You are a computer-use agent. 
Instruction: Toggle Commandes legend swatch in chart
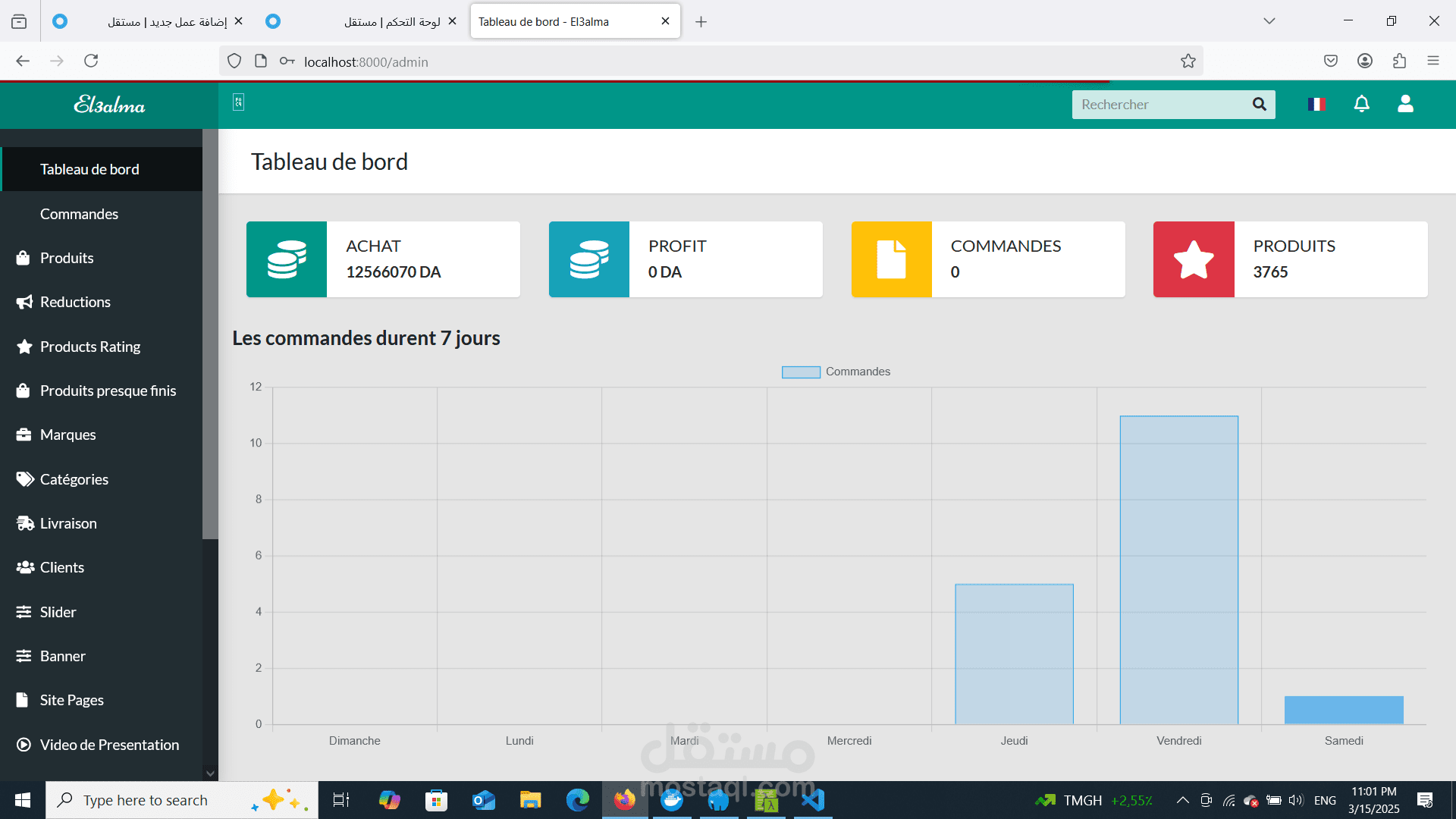pyautogui.click(x=801, y=372)
